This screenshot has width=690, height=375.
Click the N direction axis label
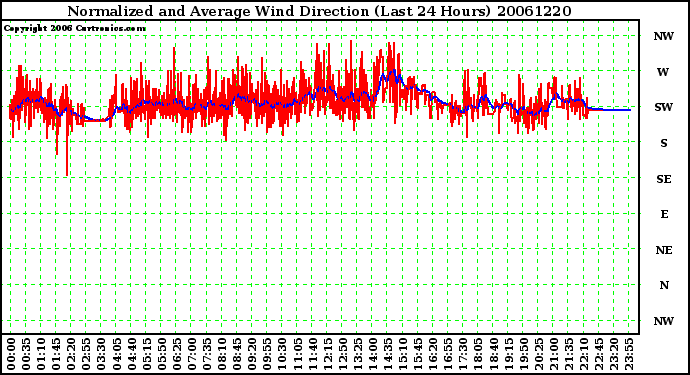click(x=664, y=286)
